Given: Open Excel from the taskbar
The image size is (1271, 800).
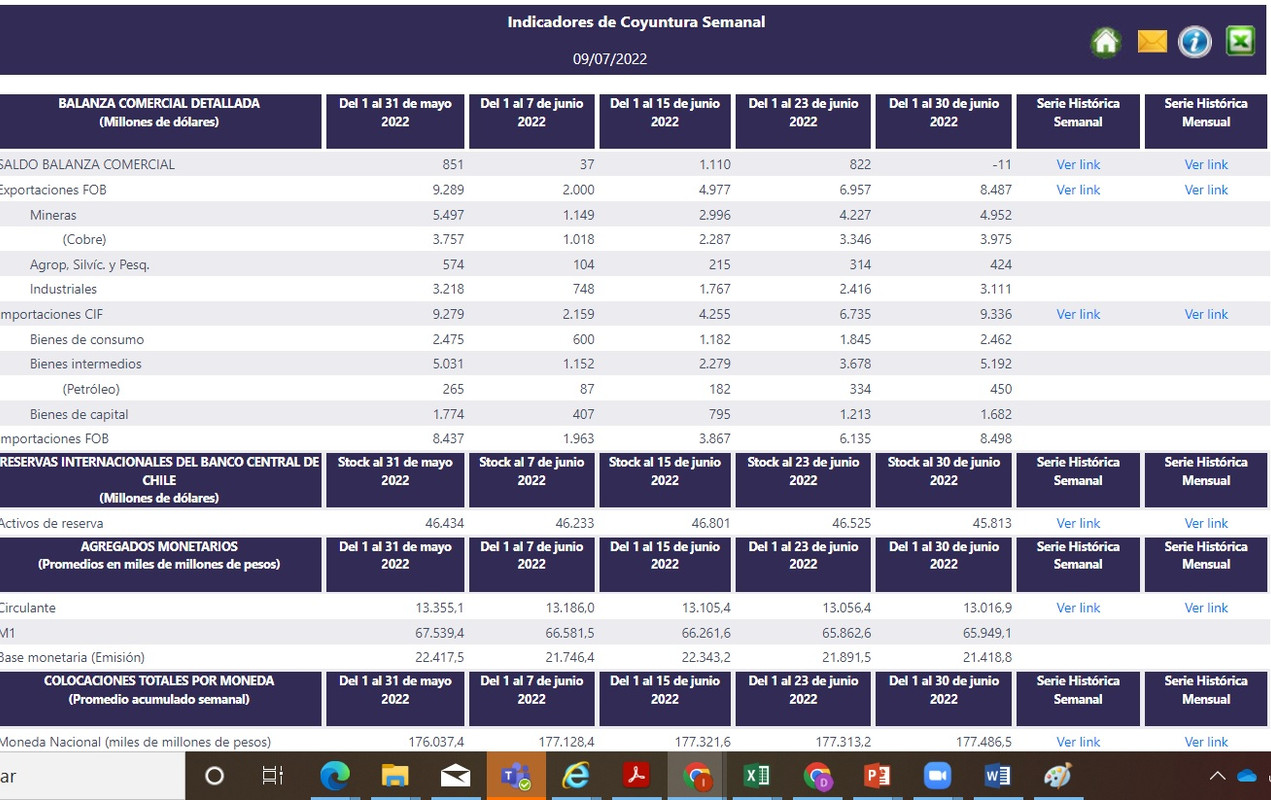Looking at the screenshot, I should pos(757,776).
